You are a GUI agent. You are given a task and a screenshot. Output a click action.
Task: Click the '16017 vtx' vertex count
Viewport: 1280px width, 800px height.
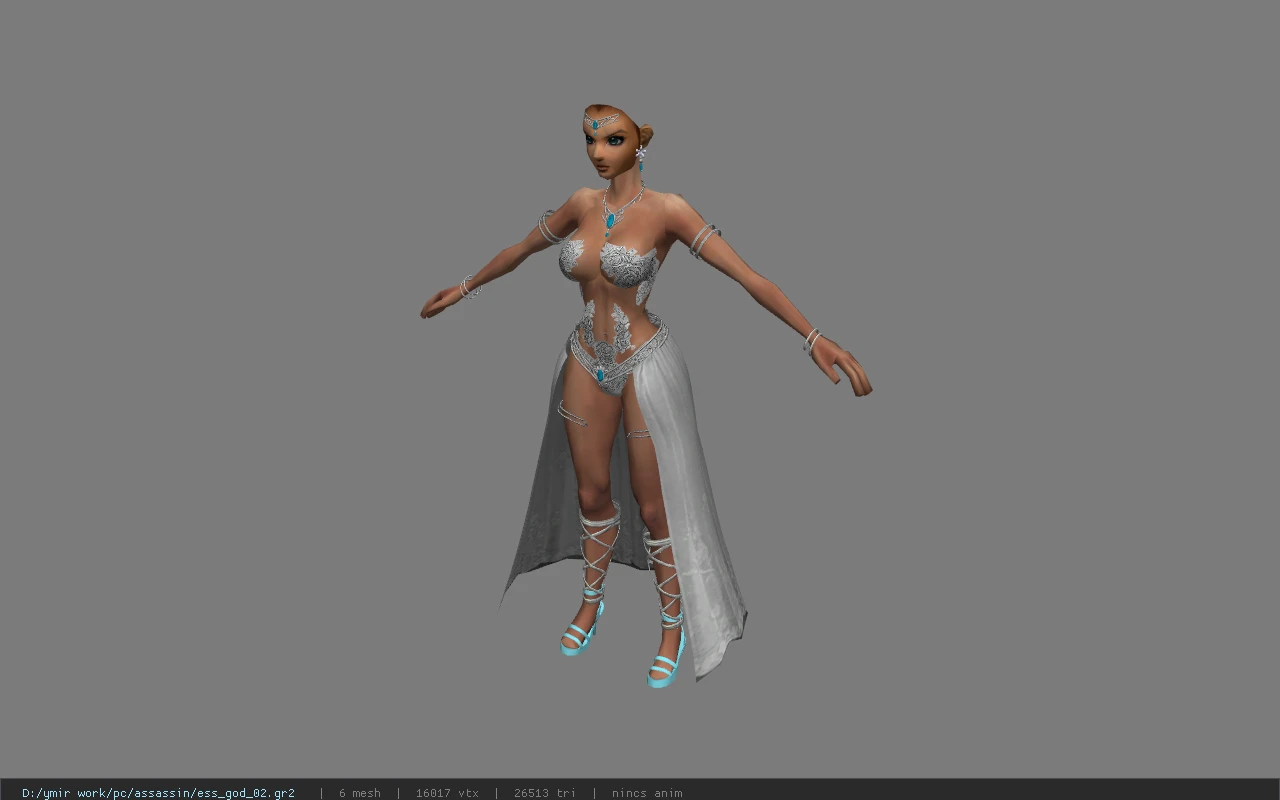447,793
